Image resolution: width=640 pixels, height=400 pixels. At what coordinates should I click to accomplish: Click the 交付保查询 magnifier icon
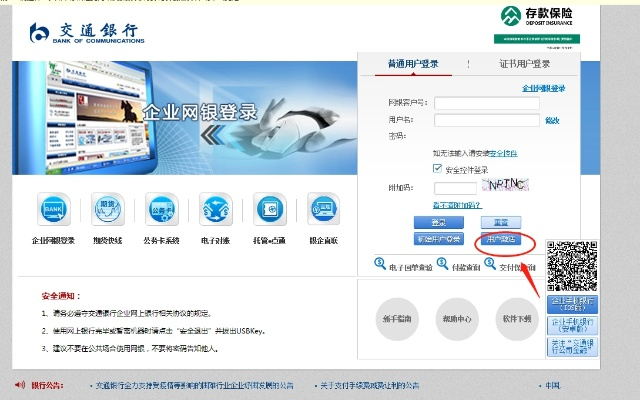pos(490,264)
